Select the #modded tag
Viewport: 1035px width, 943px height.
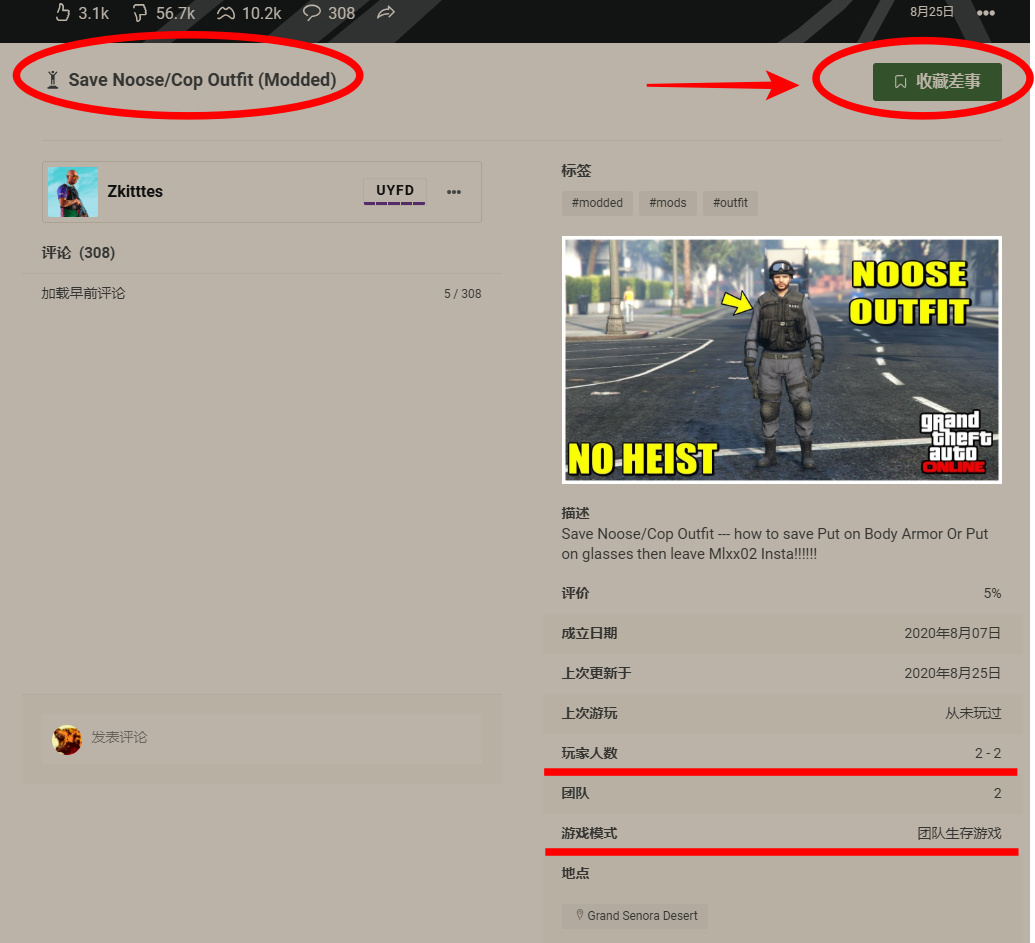tap(597, 203)
